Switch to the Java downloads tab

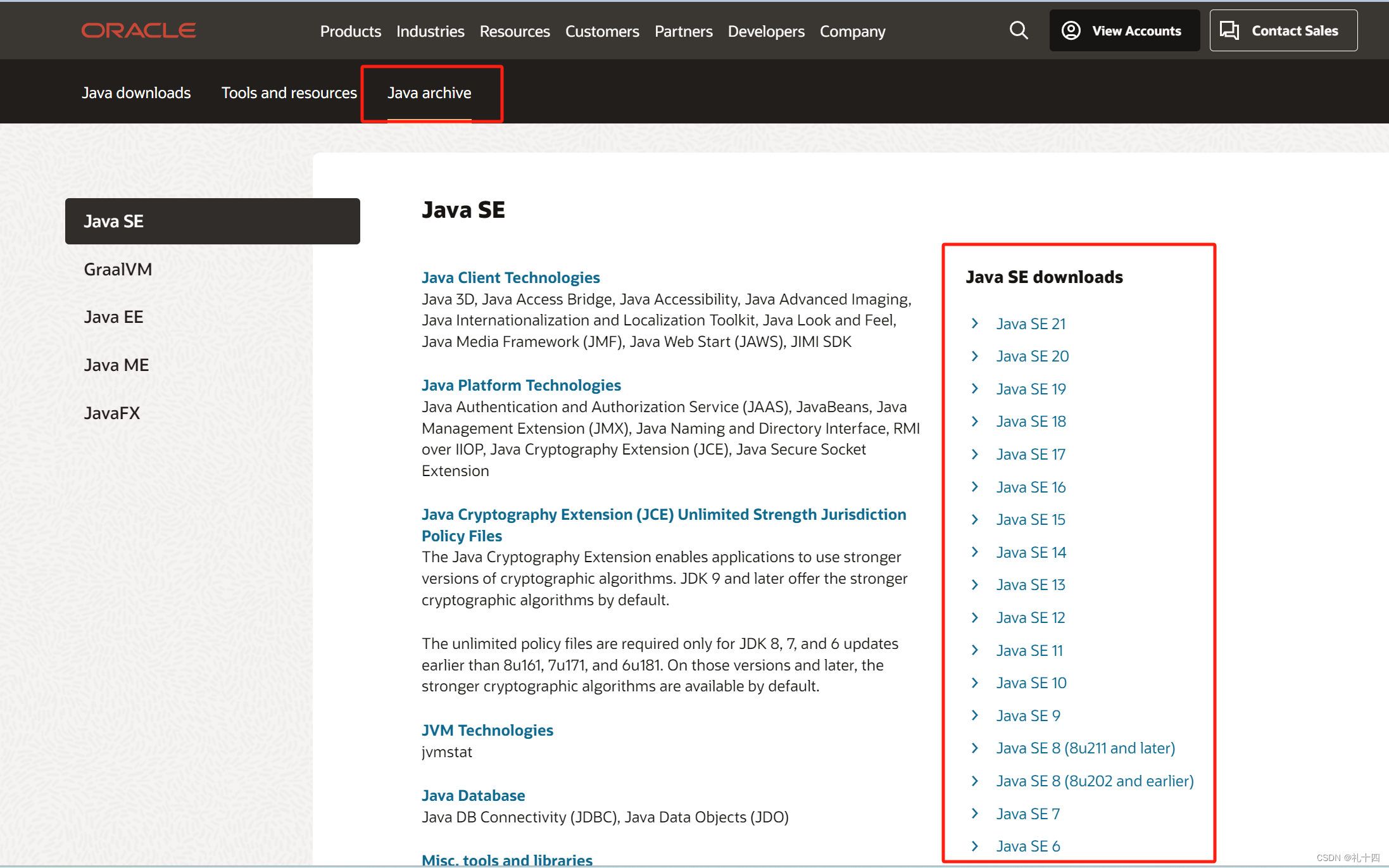136,93
